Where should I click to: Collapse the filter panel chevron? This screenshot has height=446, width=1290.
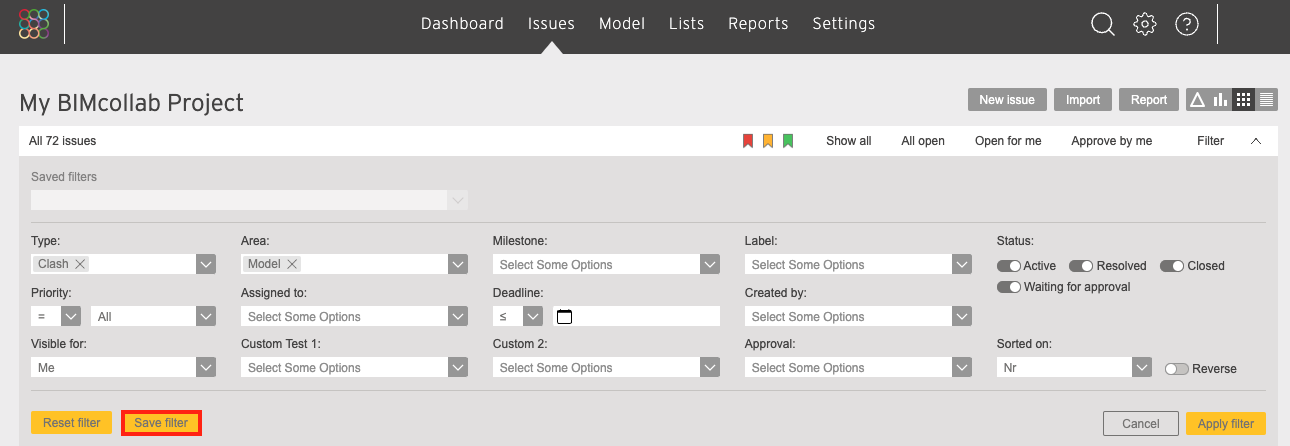point(1256,141)
